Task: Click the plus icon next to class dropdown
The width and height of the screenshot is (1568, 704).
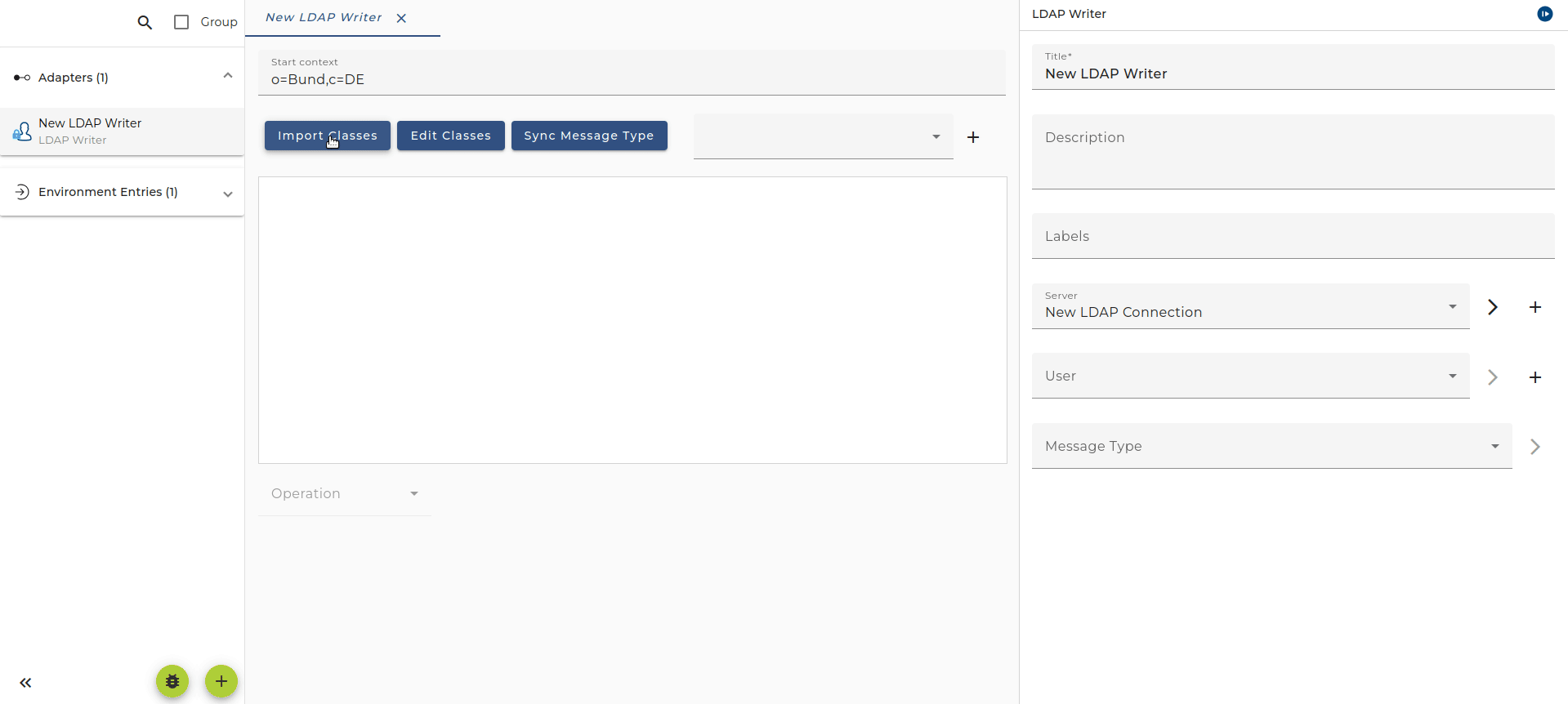Action: pyautogui.click(x=973, y=137)
